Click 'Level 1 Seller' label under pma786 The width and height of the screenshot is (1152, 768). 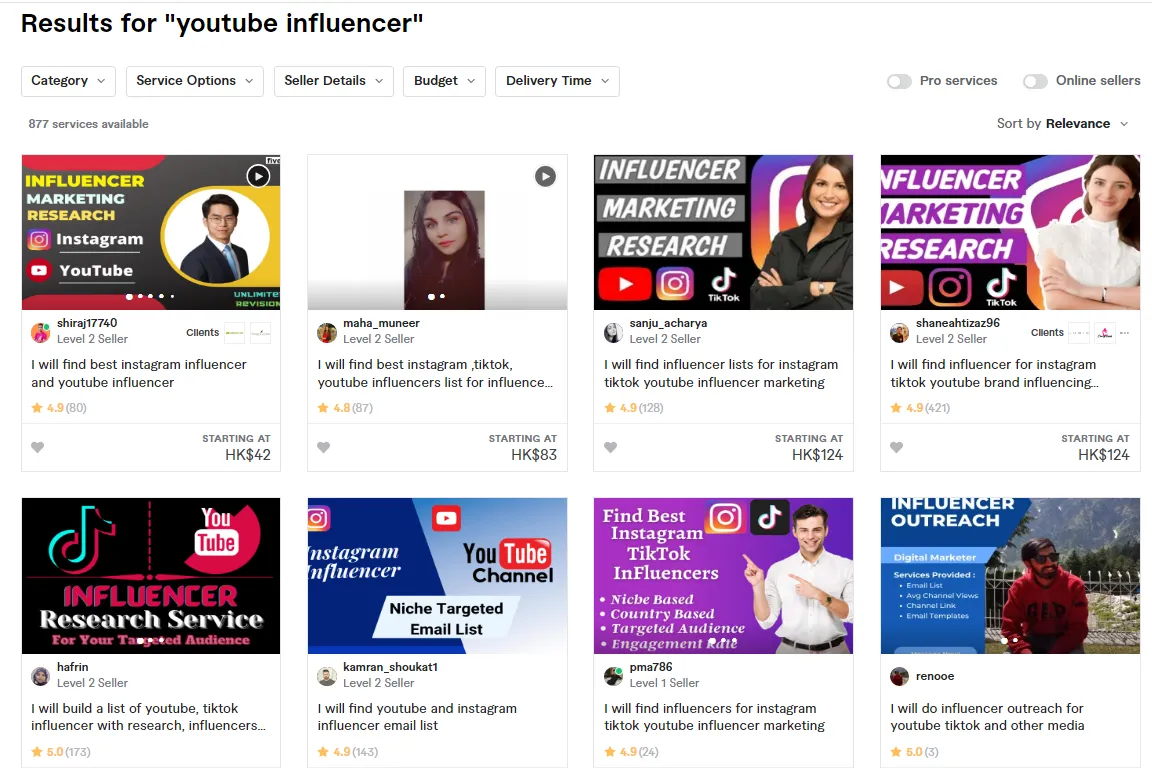pos(664,683)
